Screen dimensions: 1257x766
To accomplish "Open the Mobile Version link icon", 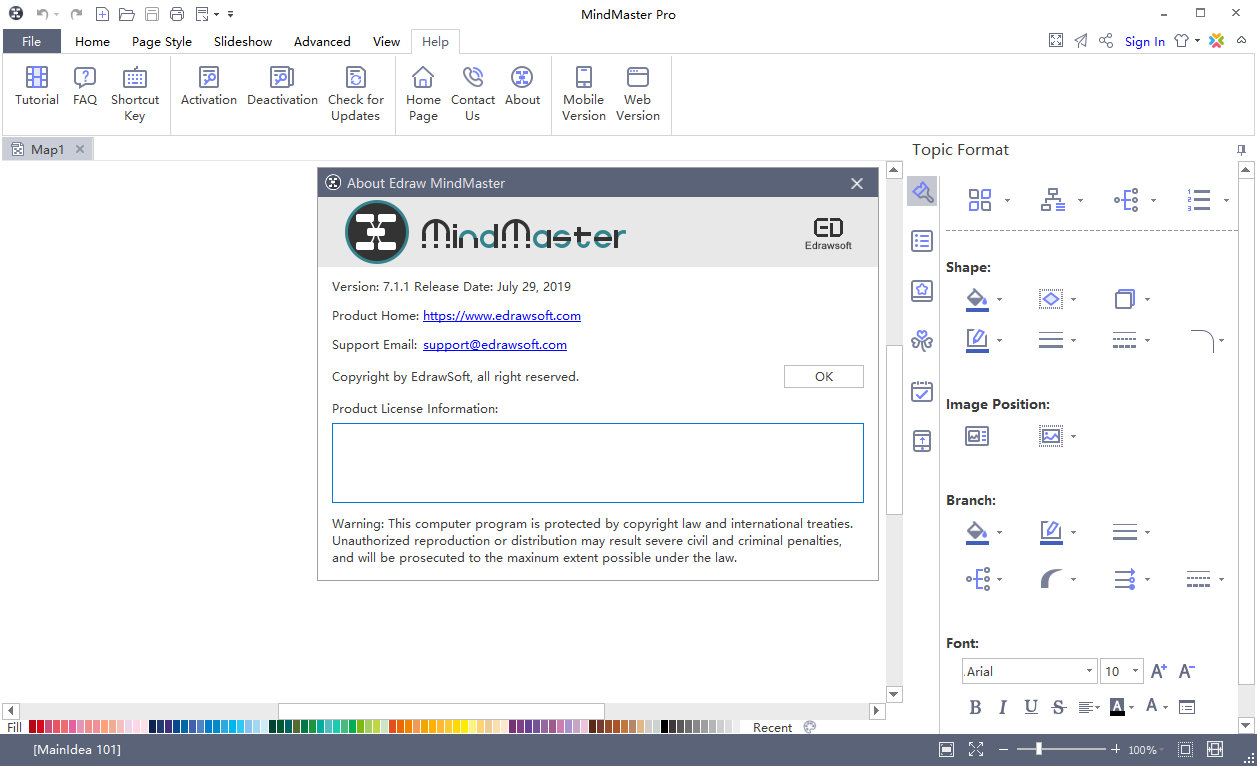I will 584,94.
